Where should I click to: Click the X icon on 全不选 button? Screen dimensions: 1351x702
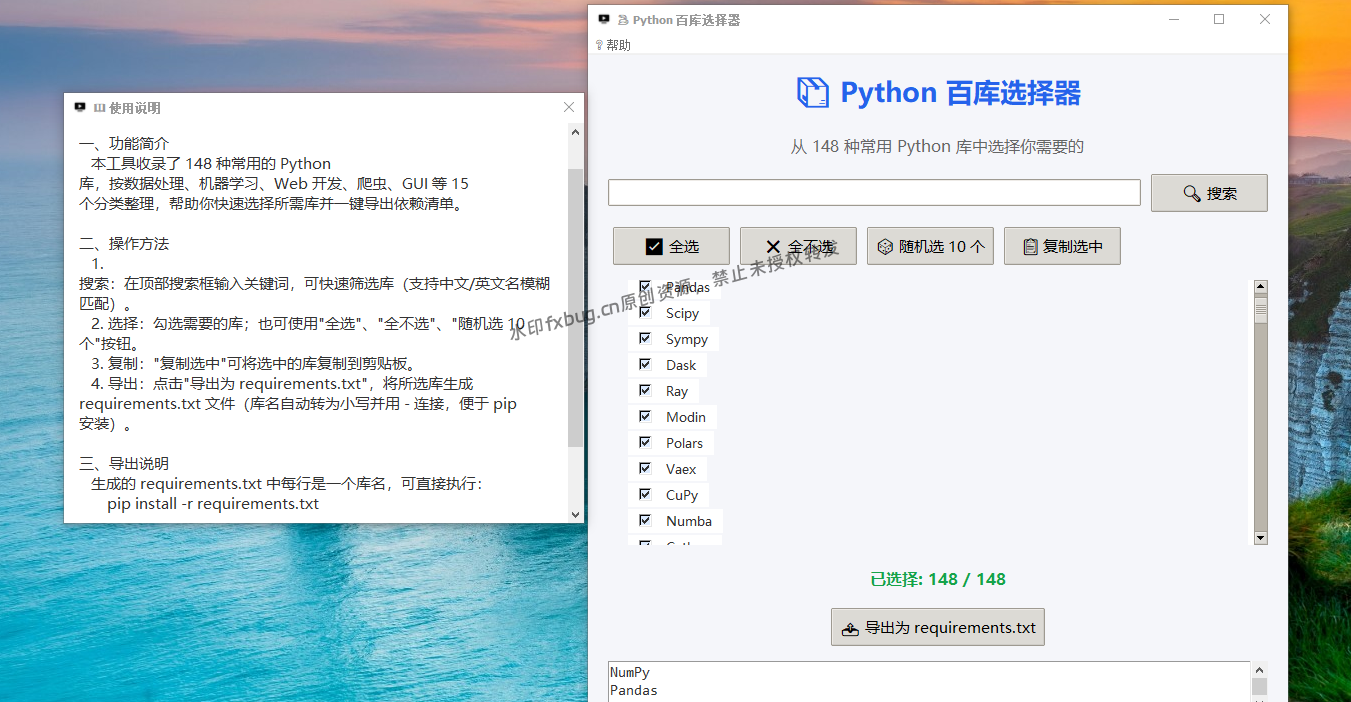coord(773,247)
